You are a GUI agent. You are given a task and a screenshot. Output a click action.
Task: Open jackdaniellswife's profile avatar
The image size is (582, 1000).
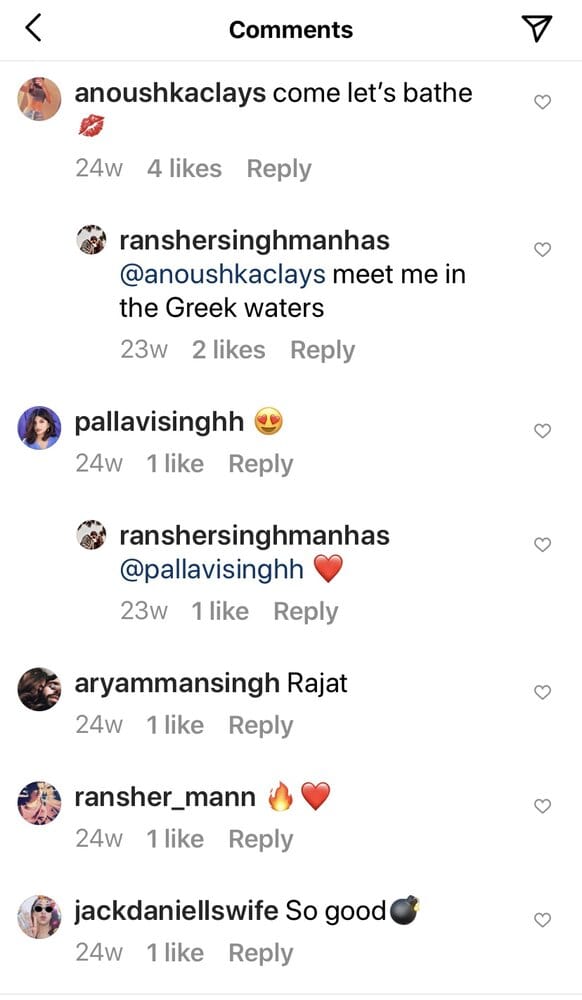[39, 916]
